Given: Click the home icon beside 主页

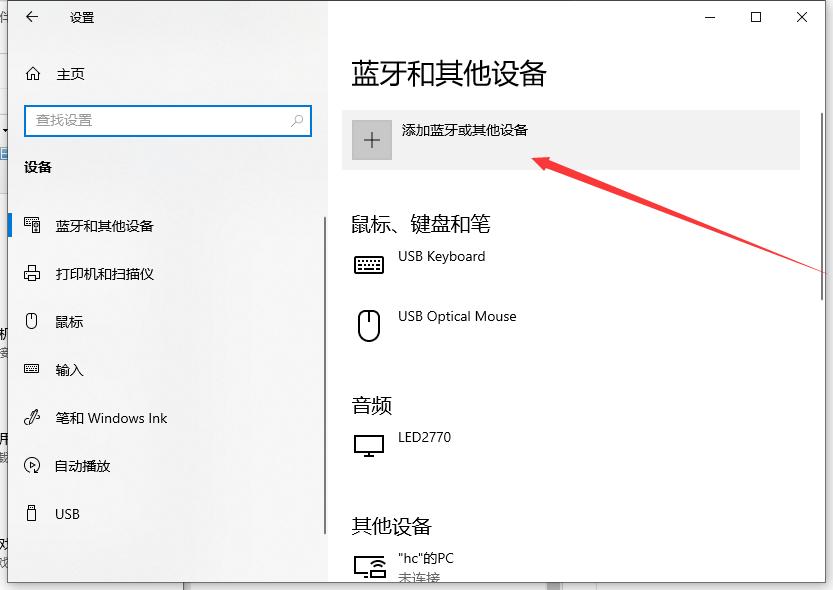Looking at the screenshot, I should (33, 74).
